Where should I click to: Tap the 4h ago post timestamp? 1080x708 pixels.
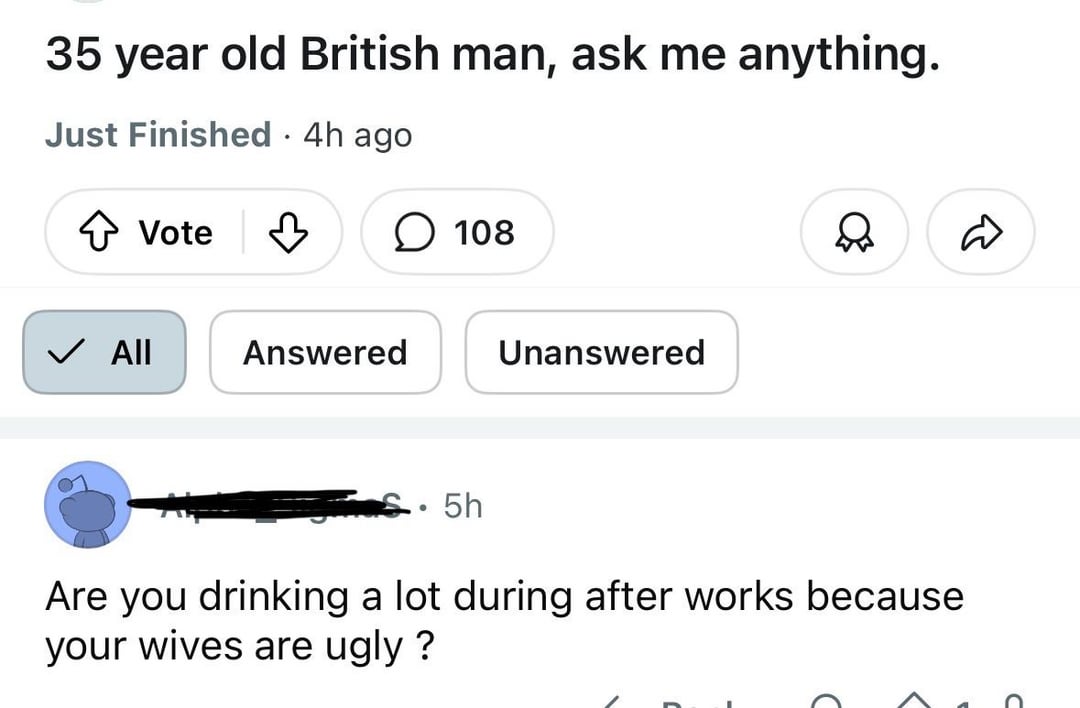[357, 134]
